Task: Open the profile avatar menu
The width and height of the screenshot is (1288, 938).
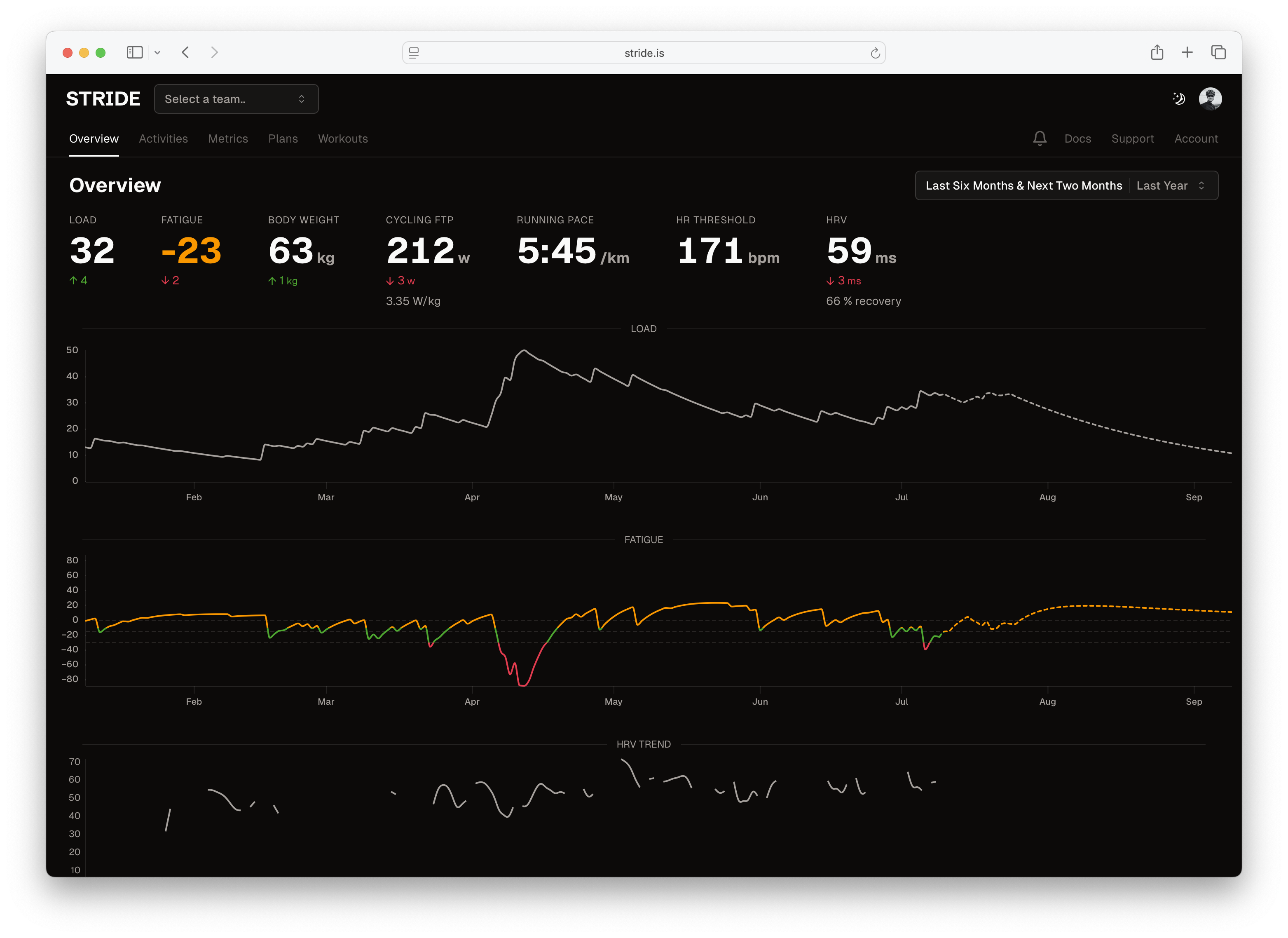Action: point(1211,98)
